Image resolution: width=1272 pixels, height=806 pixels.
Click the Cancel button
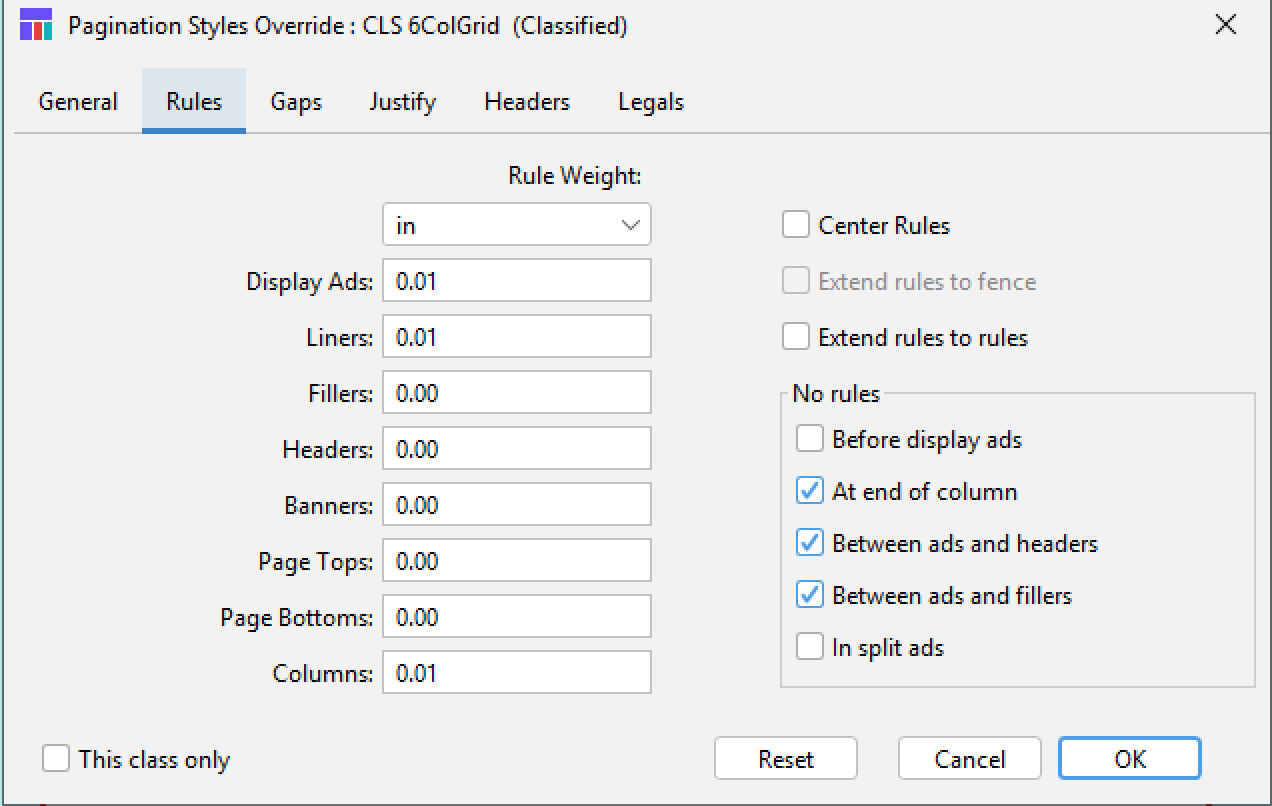click(969, 759)
